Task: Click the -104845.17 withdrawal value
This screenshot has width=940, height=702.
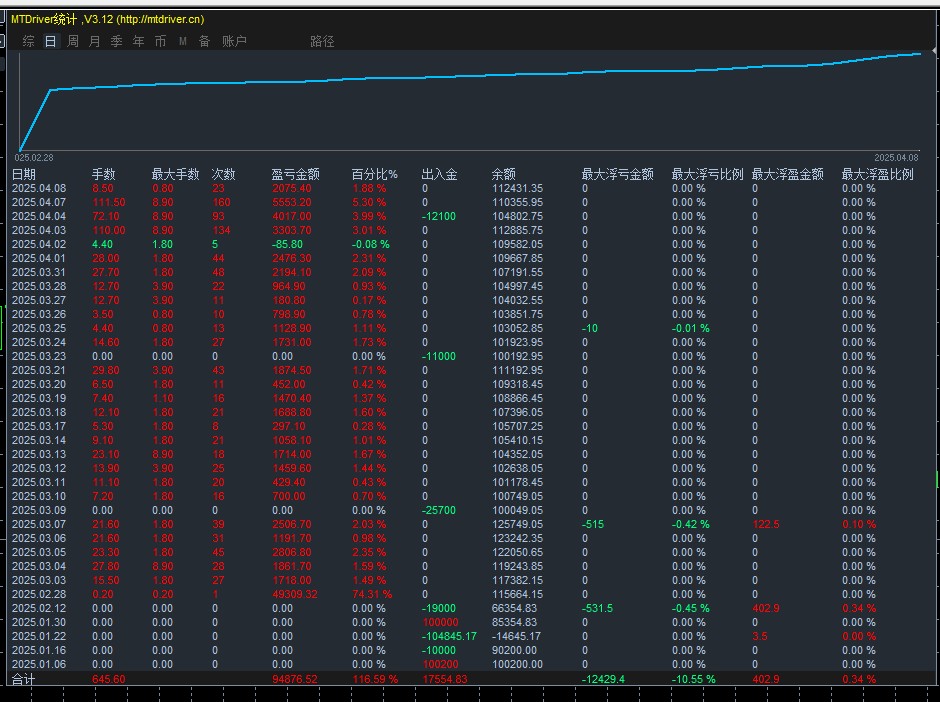Action: [449, 636]
